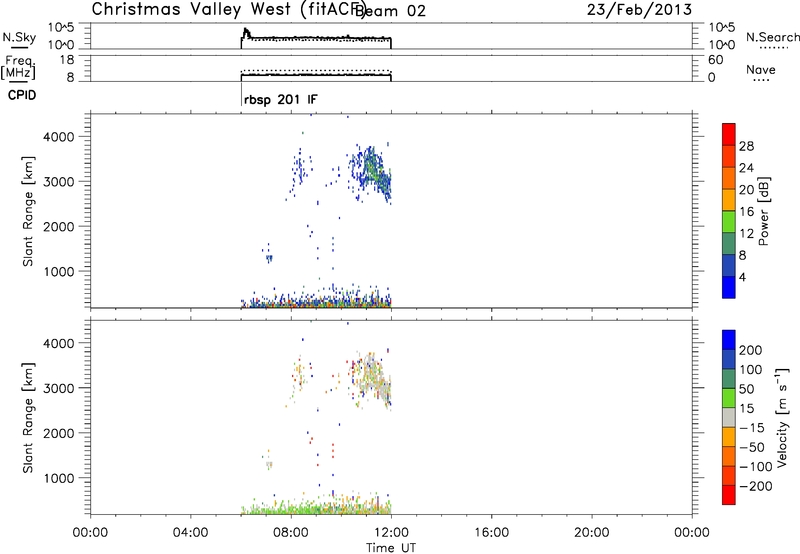The image size is (800, 554).
Task: Click the 60 tick on the Nave axis
Action: [716, 60]
